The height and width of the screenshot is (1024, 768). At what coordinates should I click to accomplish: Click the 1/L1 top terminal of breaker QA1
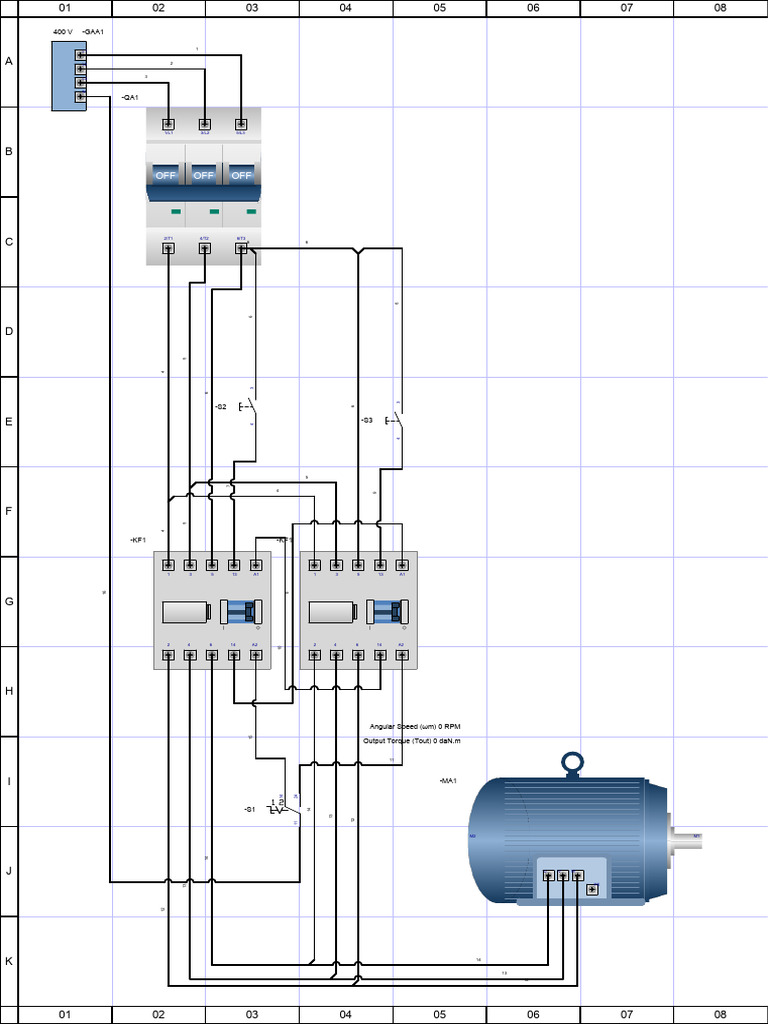[x=168, y=124]
